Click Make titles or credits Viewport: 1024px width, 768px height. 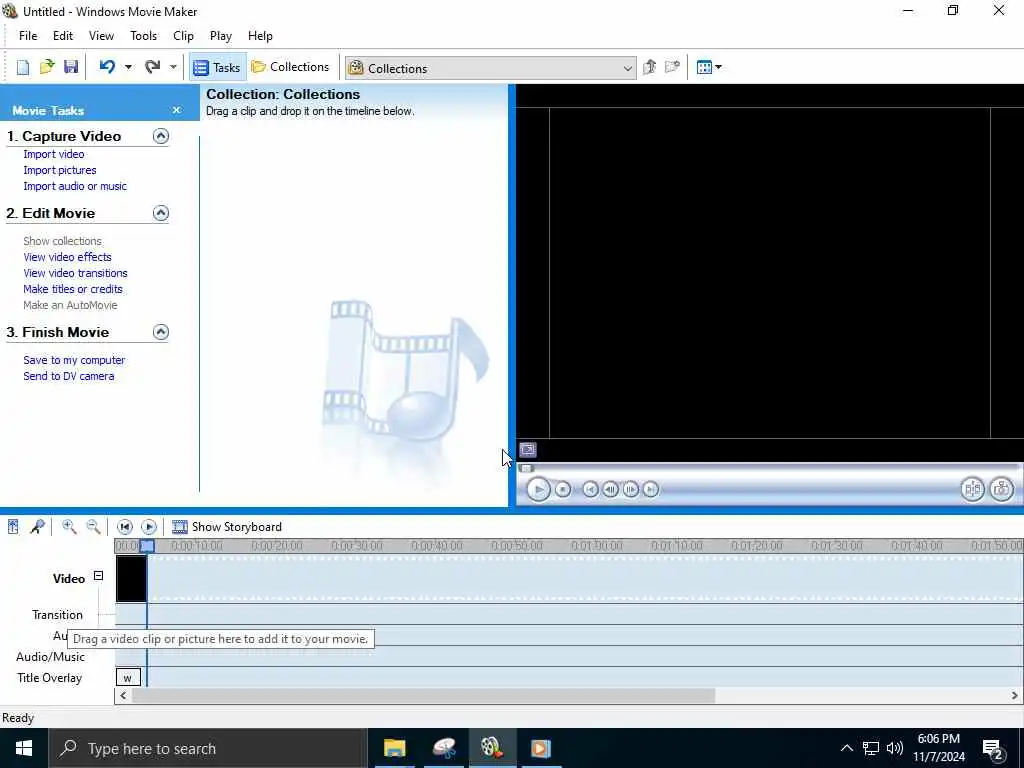[x=72, y=289]
